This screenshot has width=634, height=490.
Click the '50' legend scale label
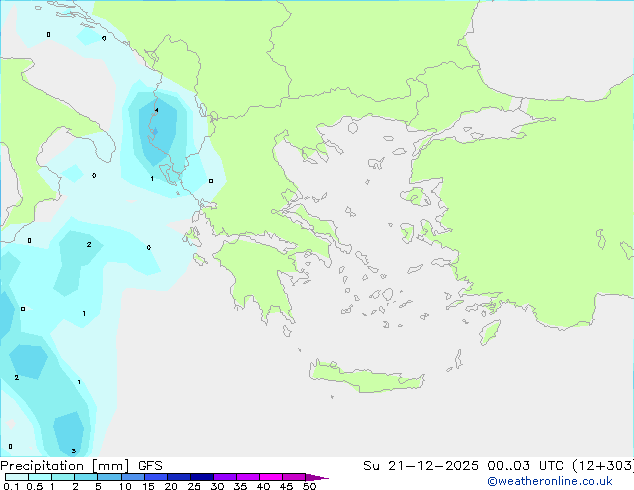309,486
